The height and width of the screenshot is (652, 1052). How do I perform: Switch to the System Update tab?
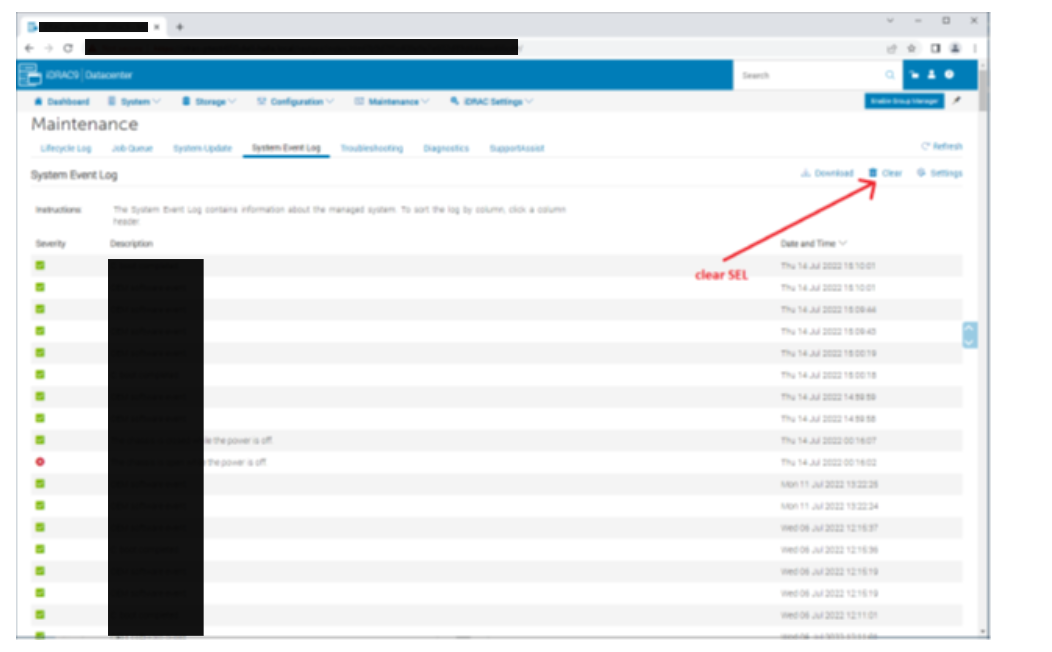[203, 148]
